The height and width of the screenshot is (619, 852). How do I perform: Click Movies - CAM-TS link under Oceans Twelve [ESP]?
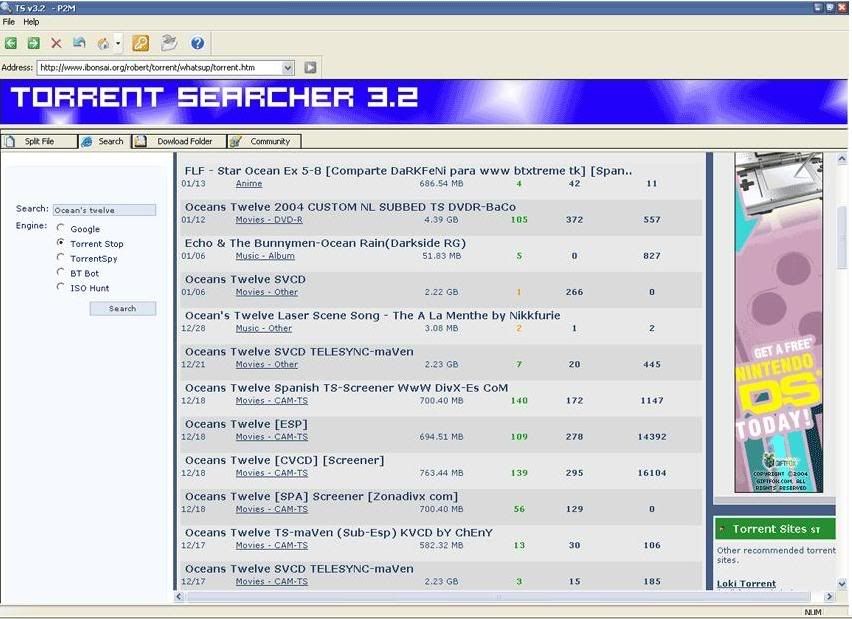pyautogui.click(x=272, y=437)
